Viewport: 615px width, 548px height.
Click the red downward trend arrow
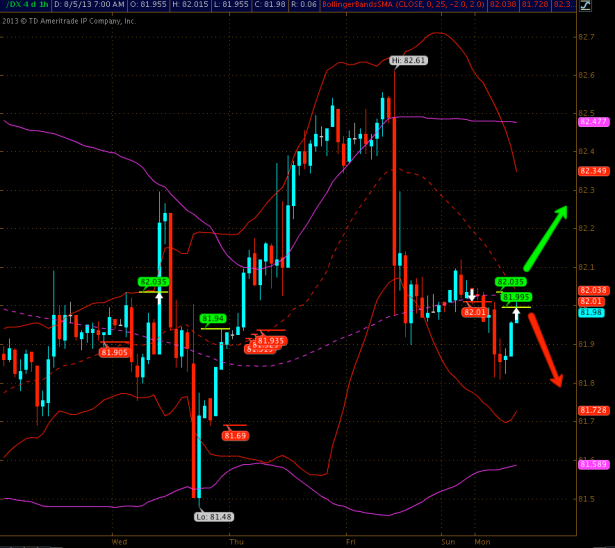pyautogui.click(x=546, y=349)
